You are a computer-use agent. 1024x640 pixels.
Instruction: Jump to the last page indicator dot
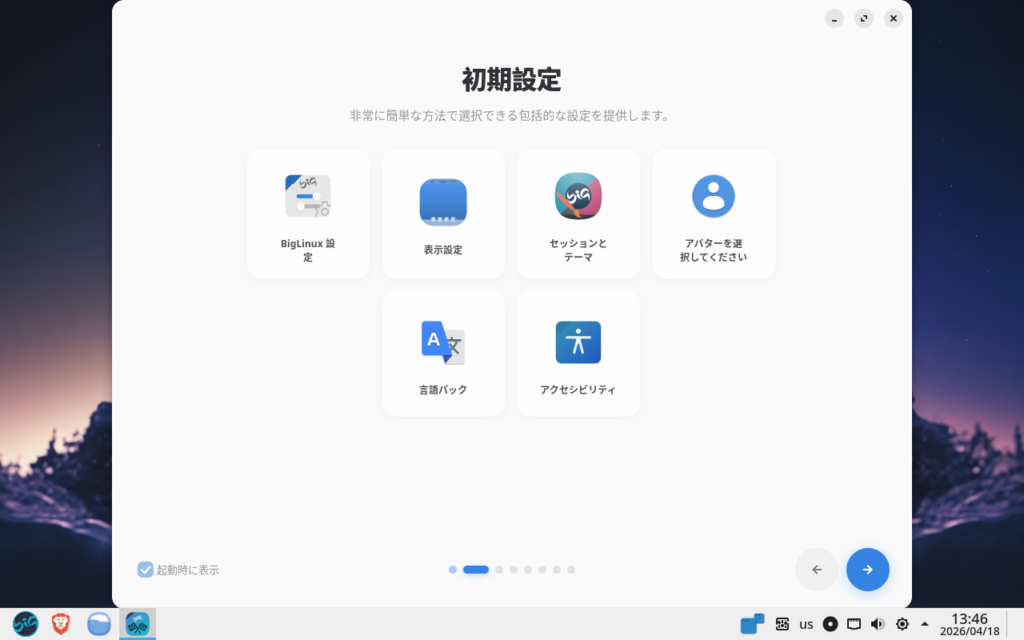click(571, 570)
